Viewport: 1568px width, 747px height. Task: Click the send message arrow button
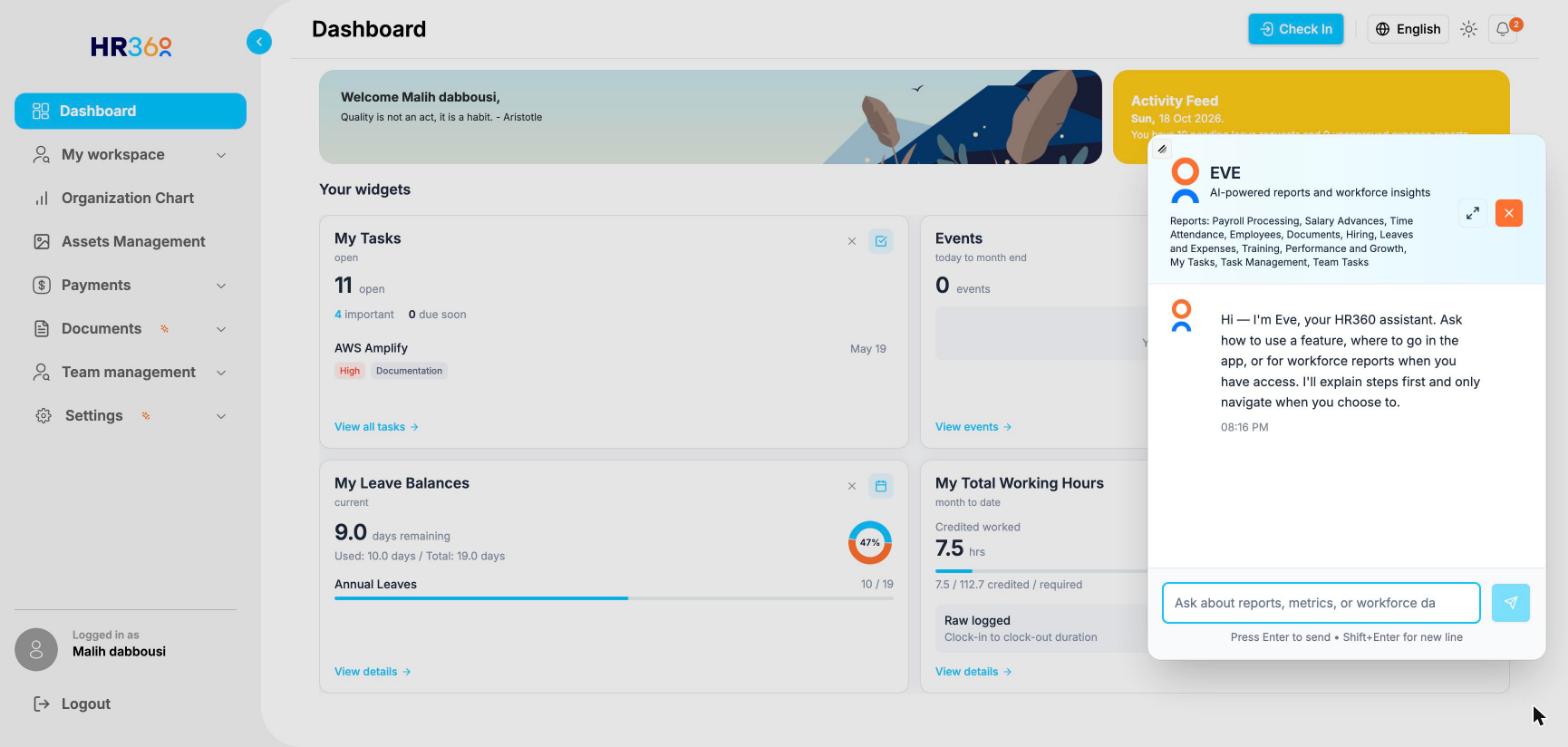(1511, 603)
